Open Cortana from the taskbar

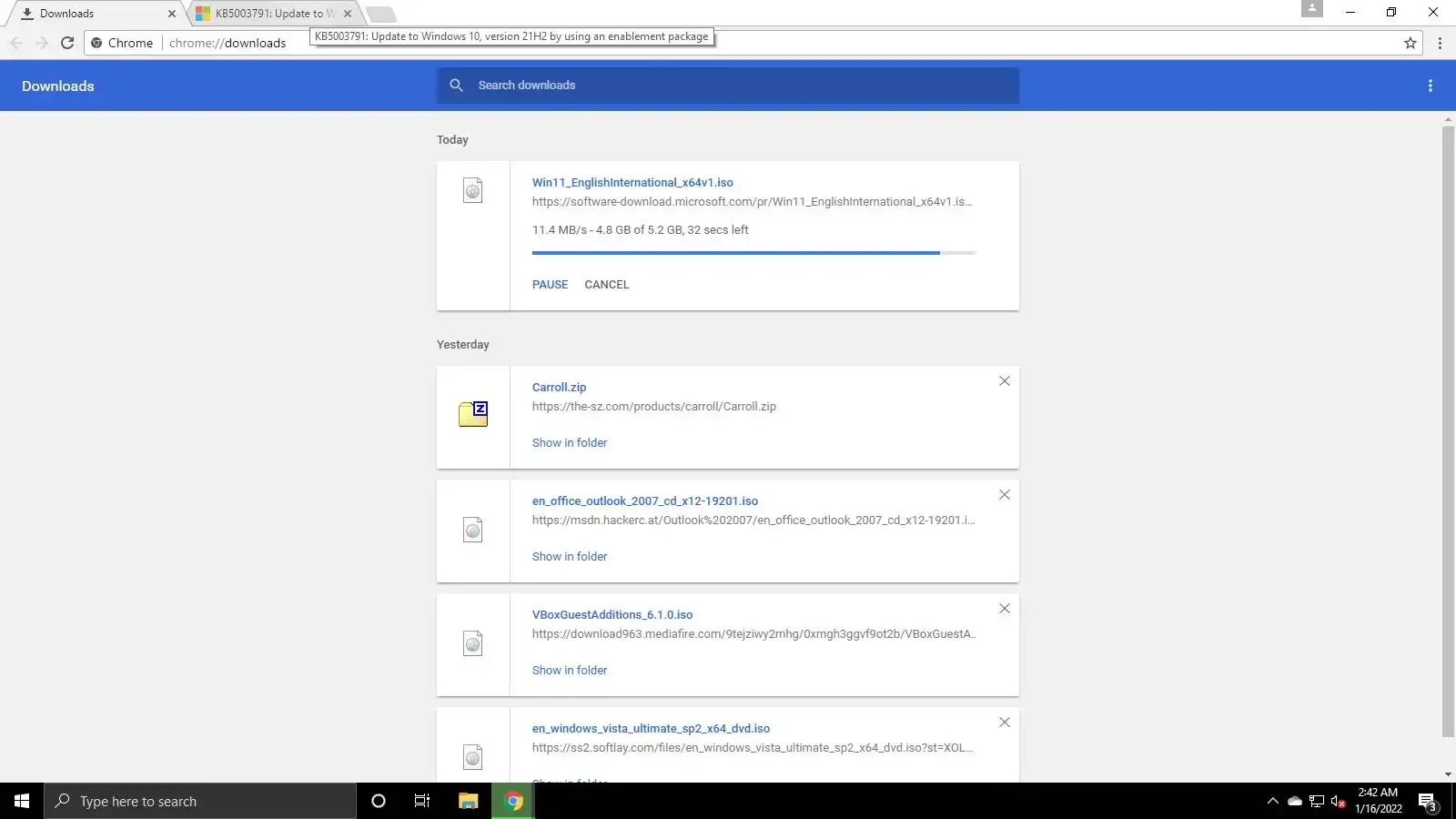tap(379, 801)
